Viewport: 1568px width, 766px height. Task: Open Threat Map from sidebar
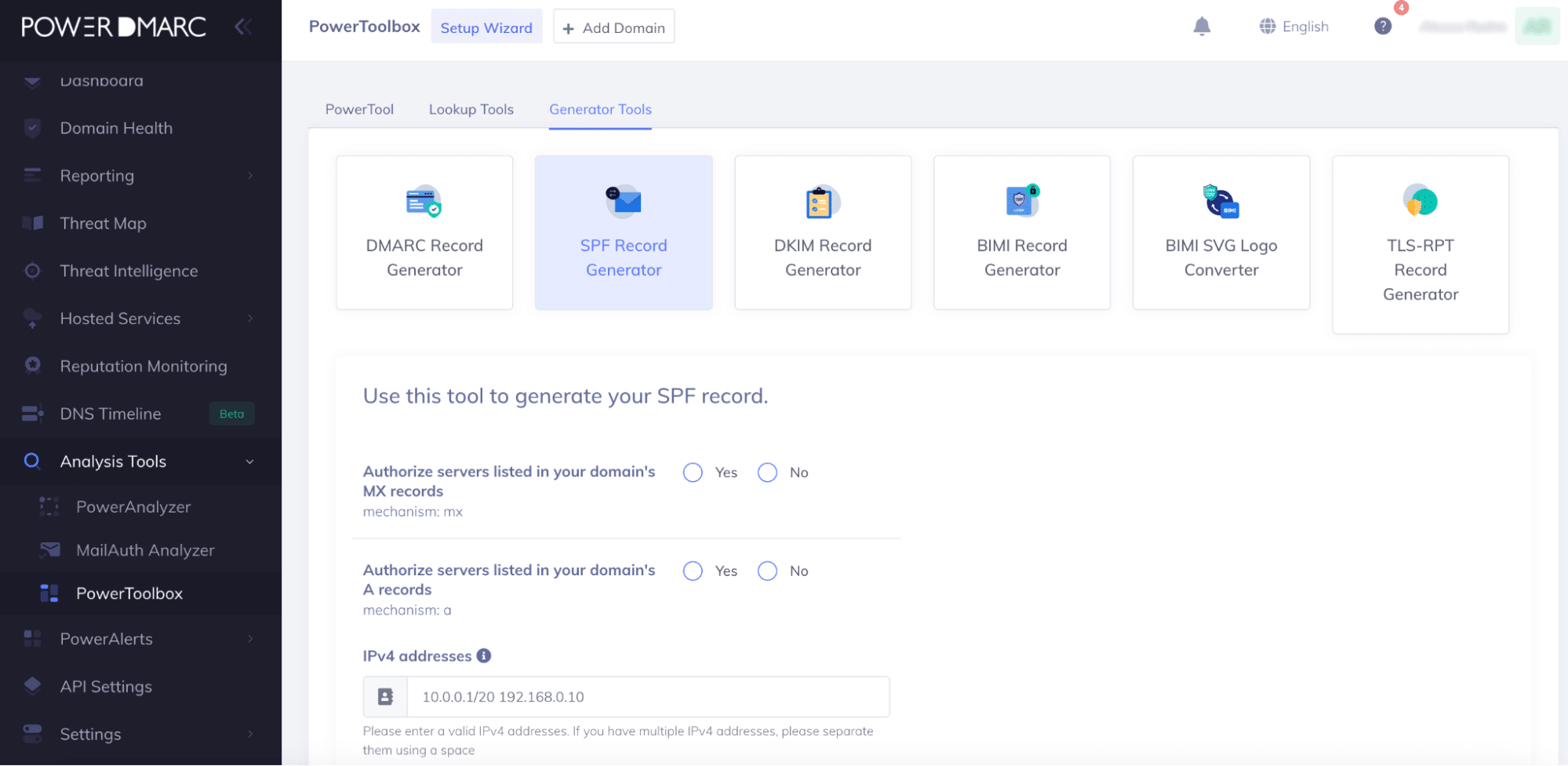pyautogui.click(x=103, y=223)
